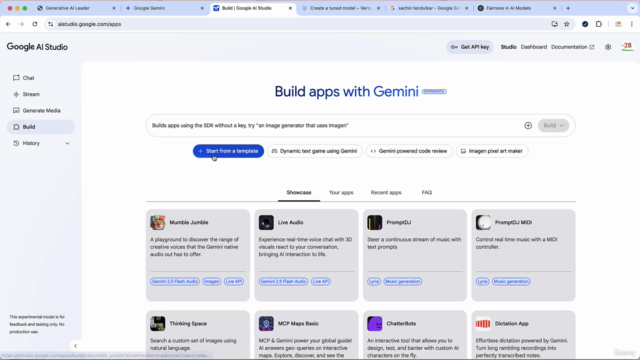Click the plus add-attachment icon in prompt
The width and height of the screenshot is (640, 360).
528,125
